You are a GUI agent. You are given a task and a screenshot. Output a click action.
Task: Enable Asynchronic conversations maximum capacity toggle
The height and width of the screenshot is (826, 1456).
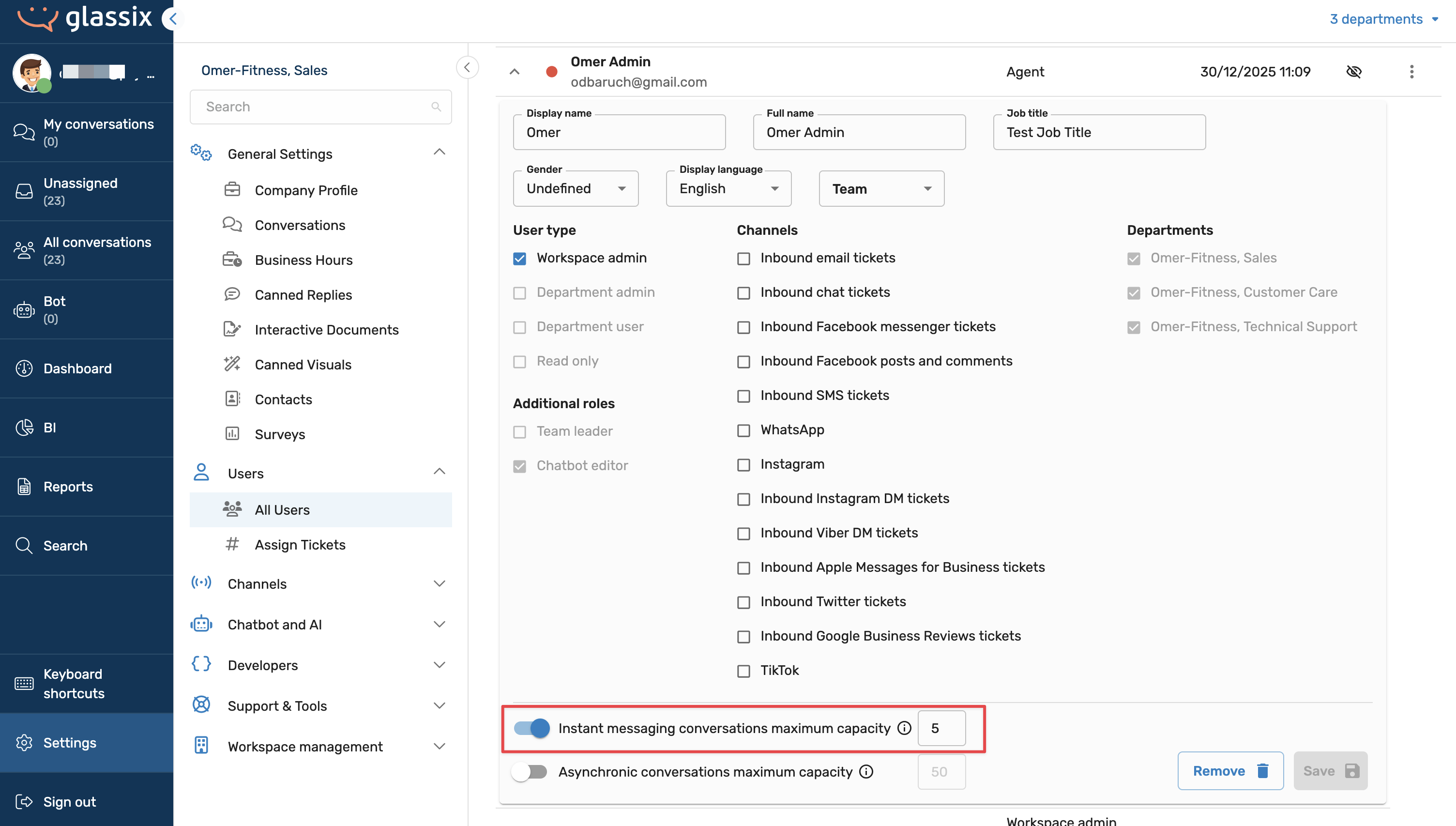[529, 772]
